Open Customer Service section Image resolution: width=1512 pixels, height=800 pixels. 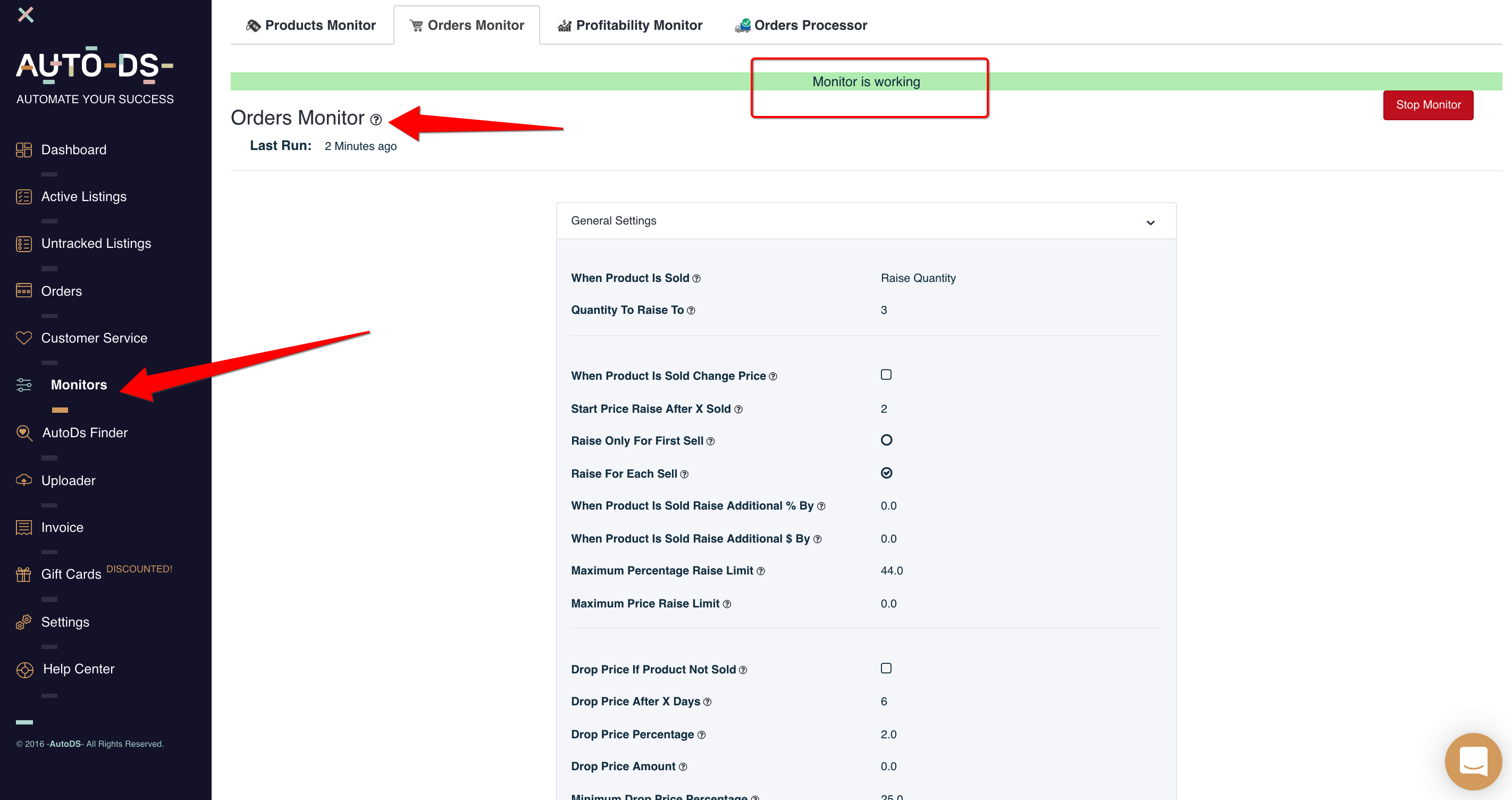point(94,338)
